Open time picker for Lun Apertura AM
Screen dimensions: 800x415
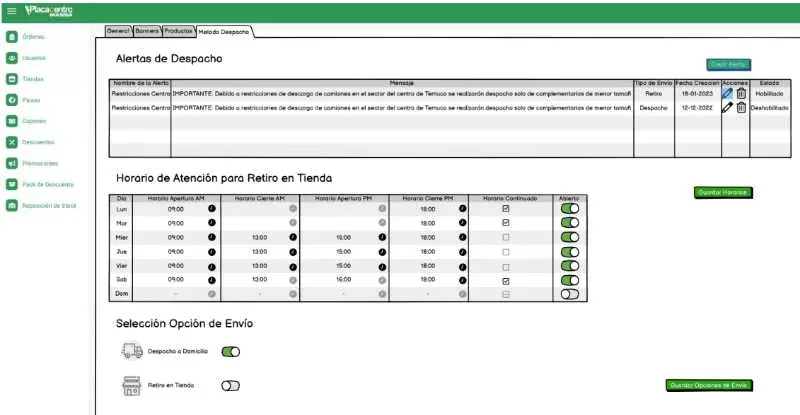click(x=212, y=209)
